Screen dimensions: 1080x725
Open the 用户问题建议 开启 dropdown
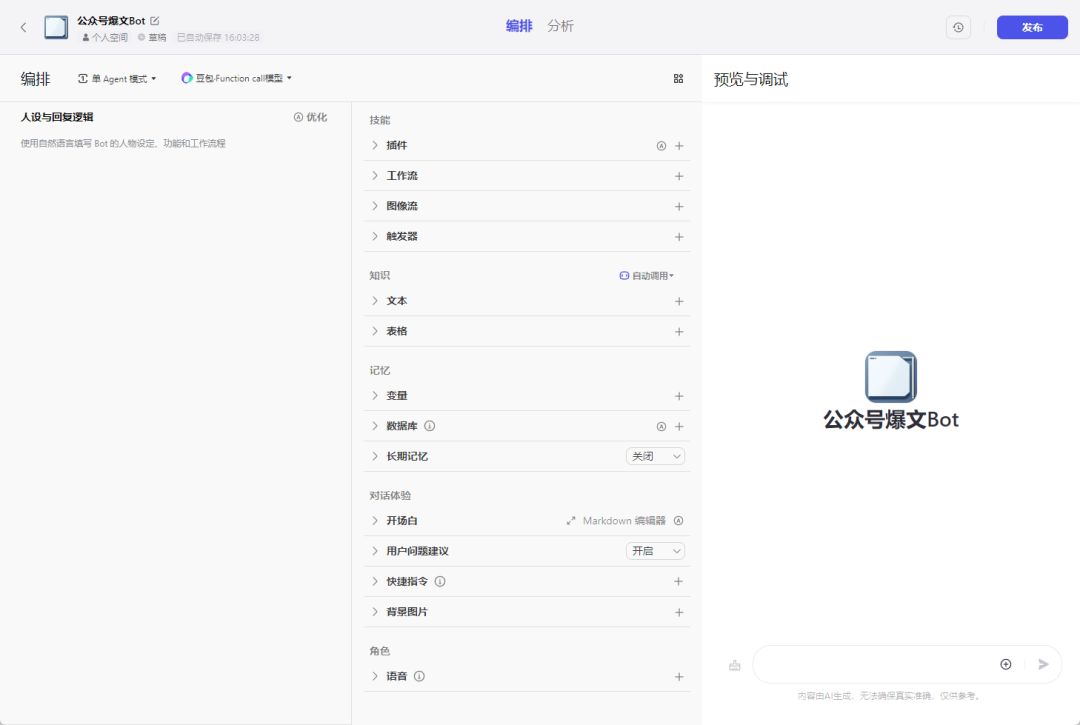tap(655, 551)
